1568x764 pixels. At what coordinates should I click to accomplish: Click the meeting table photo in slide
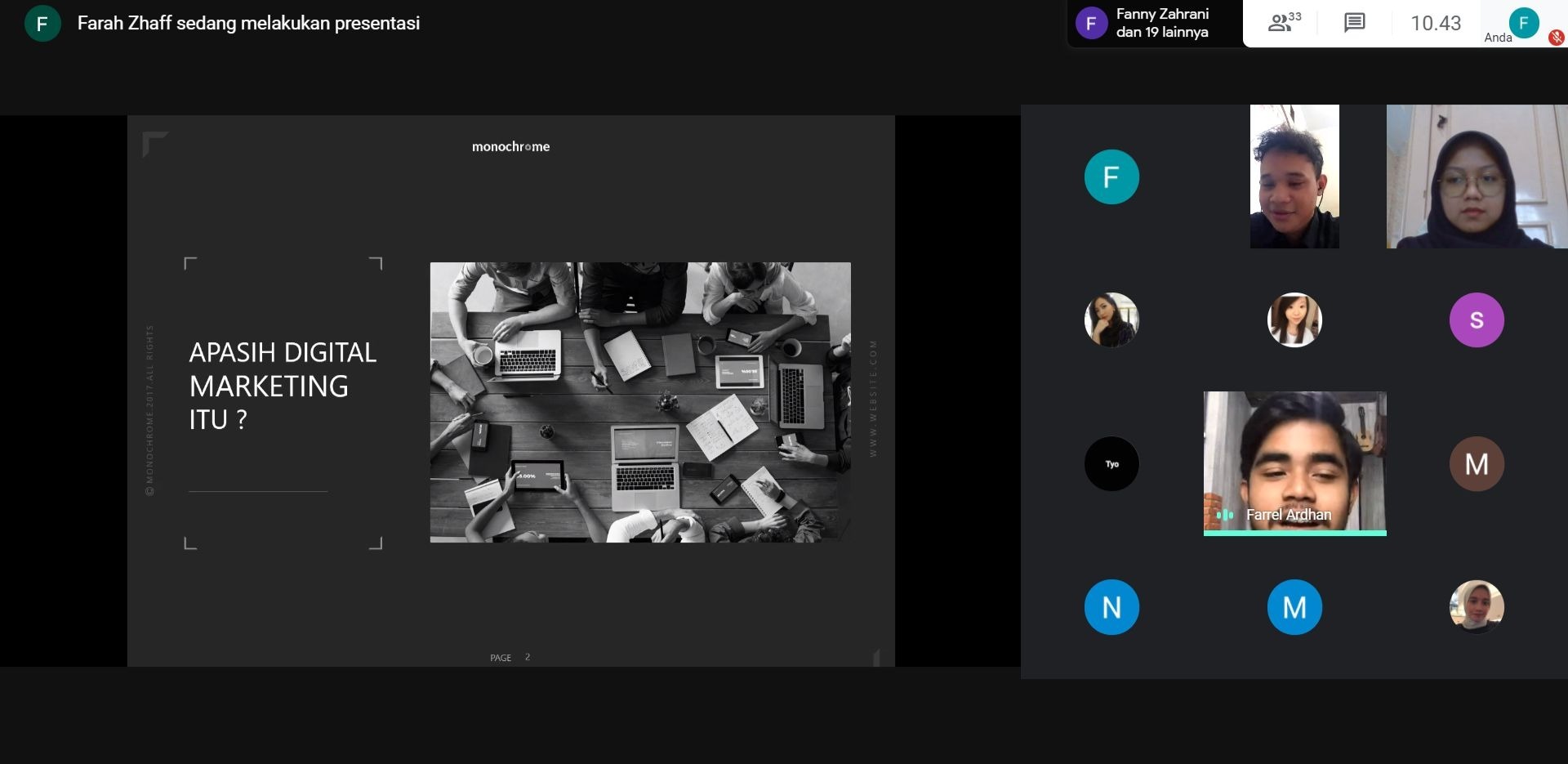(x=639, y=402)
